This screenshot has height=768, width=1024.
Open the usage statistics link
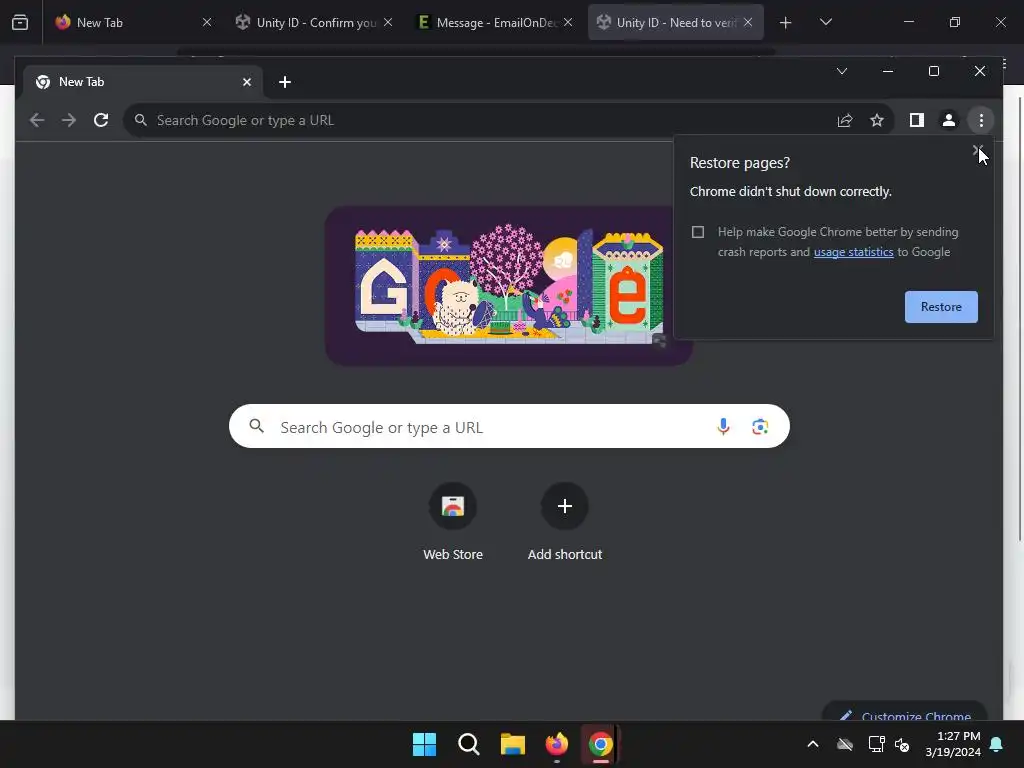[x=853, y=252]
